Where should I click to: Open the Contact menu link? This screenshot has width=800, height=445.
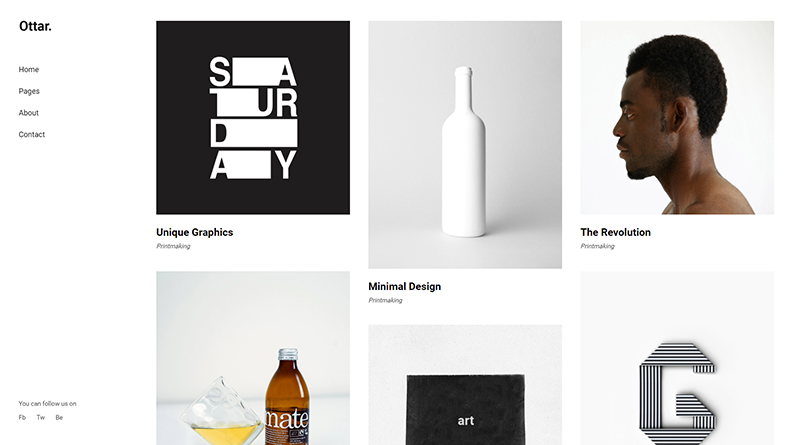click(32, 135)
